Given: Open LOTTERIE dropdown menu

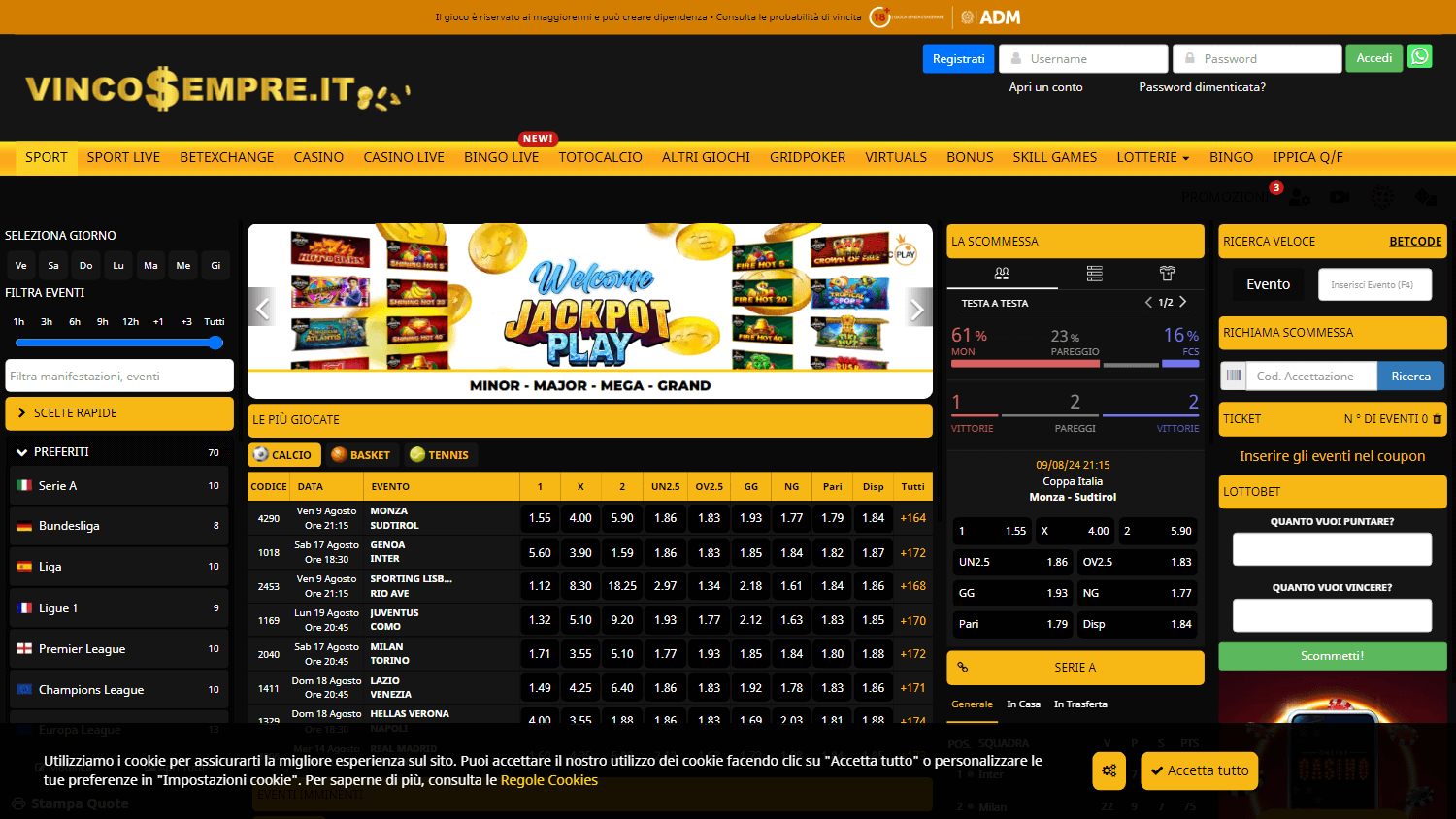Looking at the screenshot, I should click(1152, 157).
